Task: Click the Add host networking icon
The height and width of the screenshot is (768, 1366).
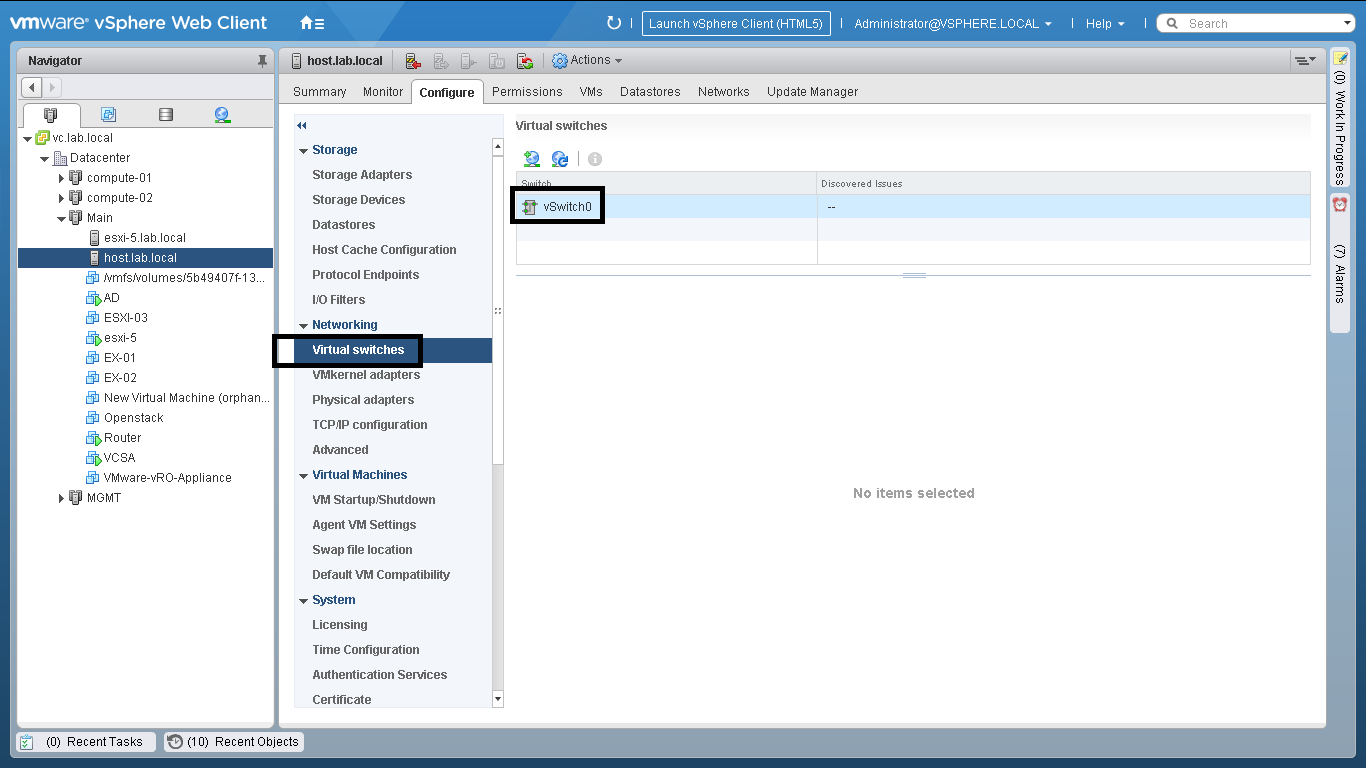Action: tap(532, 159)
